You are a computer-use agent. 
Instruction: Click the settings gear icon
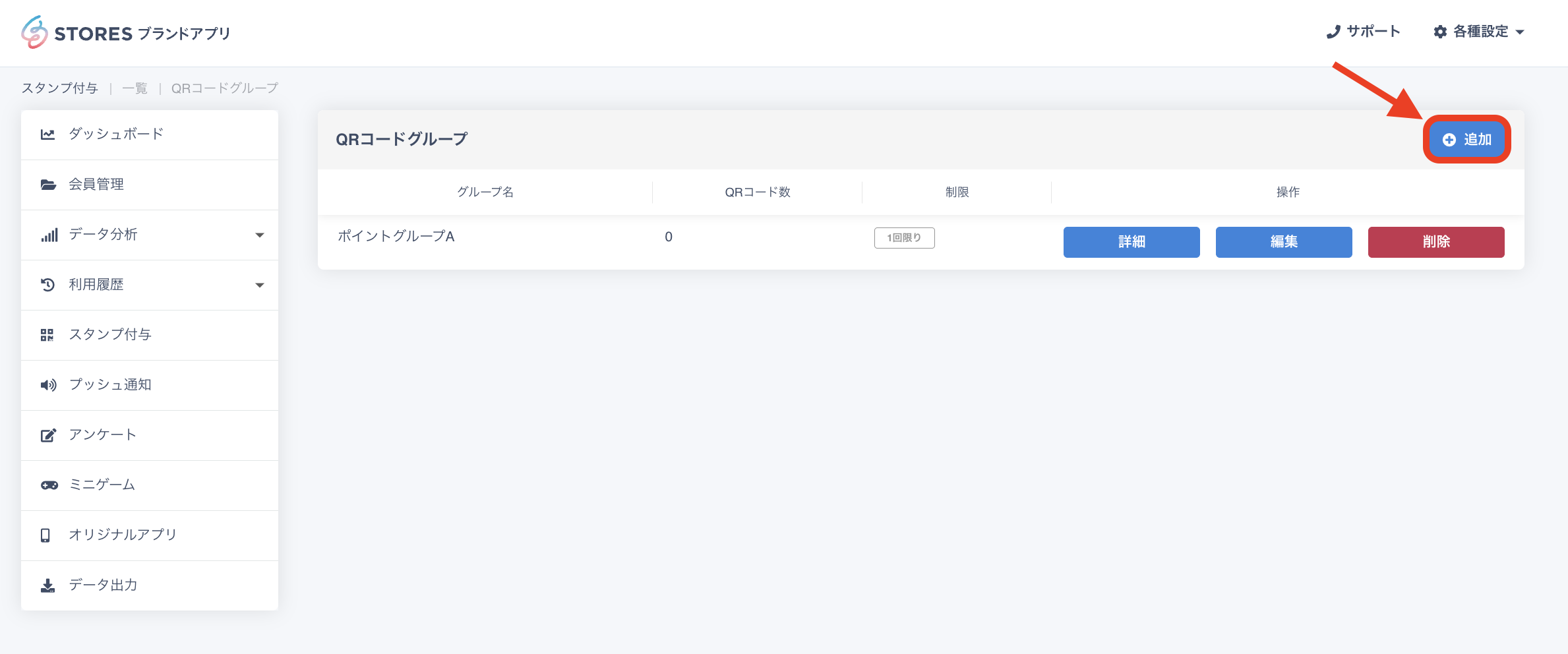pos(1440,32)
